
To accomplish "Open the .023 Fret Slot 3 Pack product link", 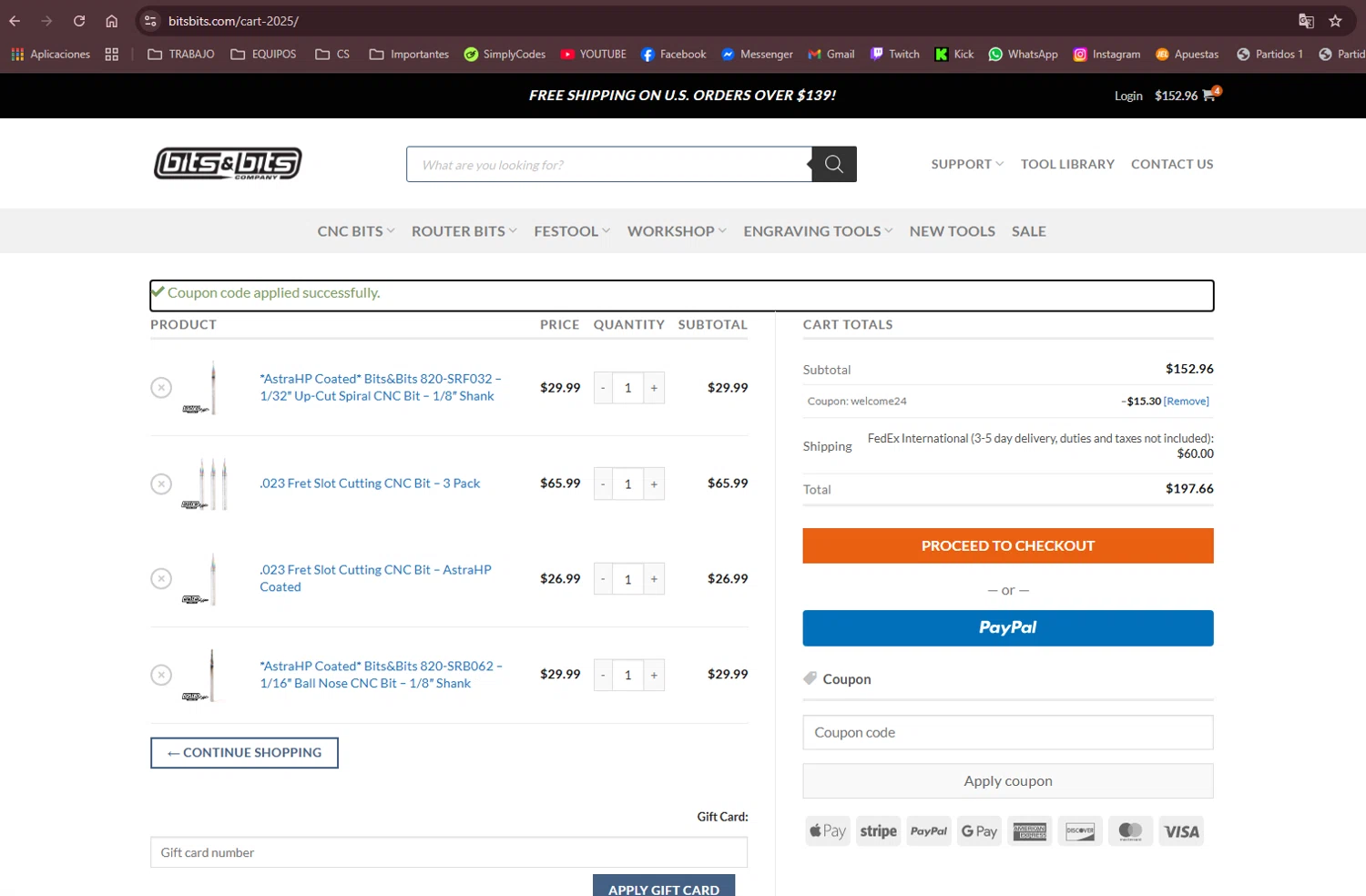I will [370, 484].
